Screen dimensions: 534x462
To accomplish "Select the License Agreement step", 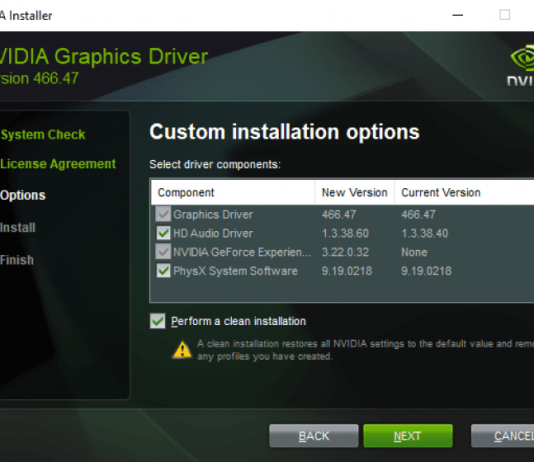I will (58, 164).
